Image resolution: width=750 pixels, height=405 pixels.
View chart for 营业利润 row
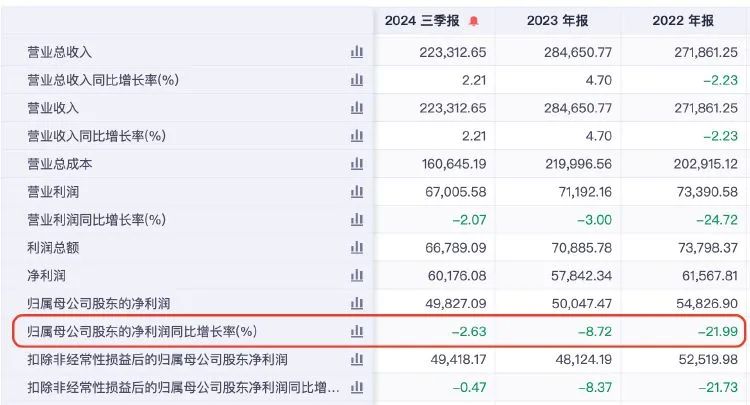click(357, 191)
